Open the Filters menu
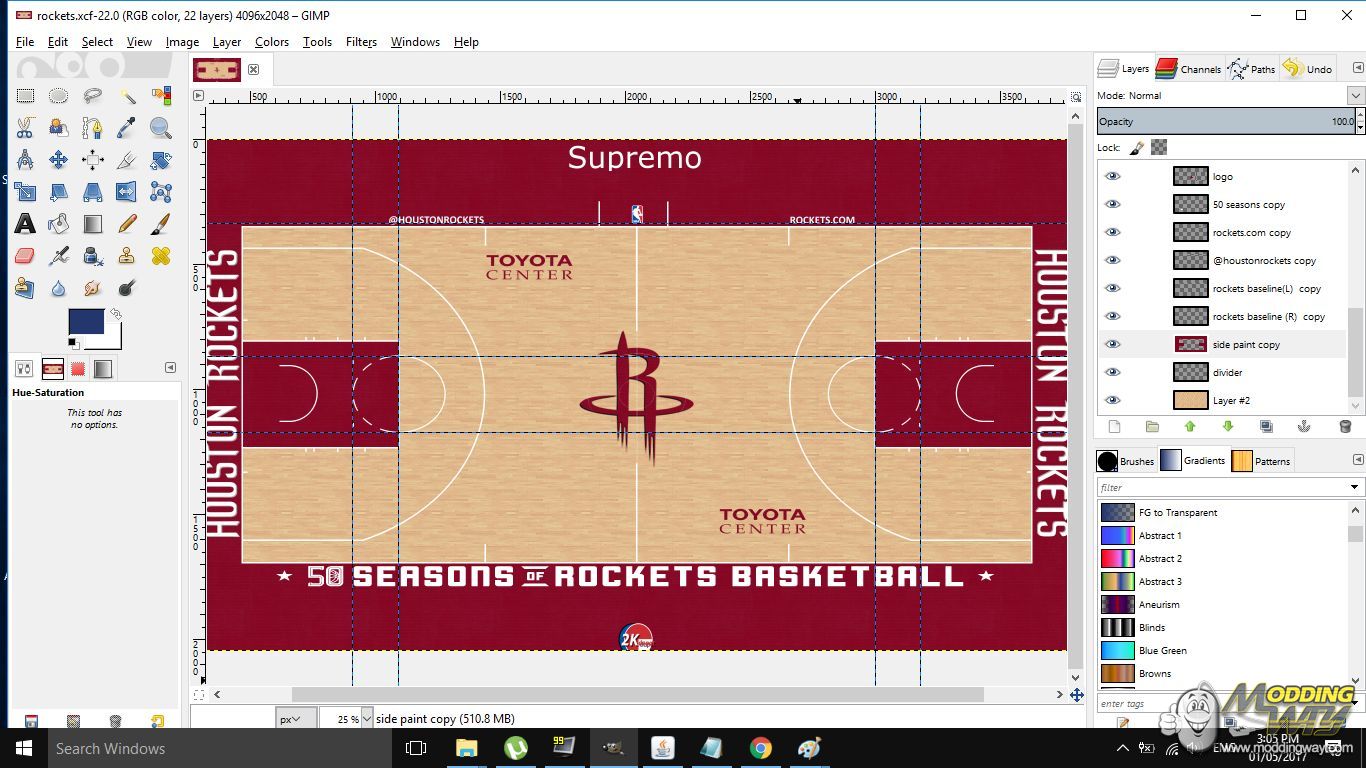The image size is (1366, 768). coord(361,42)
